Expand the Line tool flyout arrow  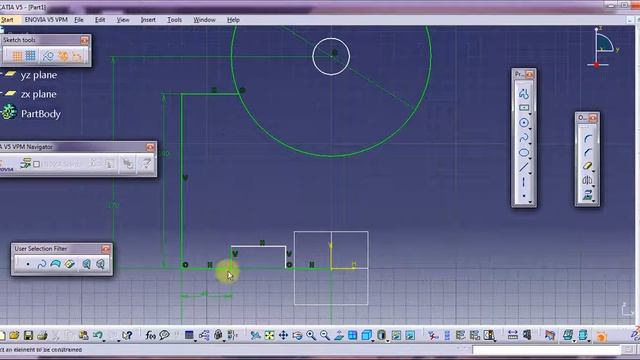point(530,173)
